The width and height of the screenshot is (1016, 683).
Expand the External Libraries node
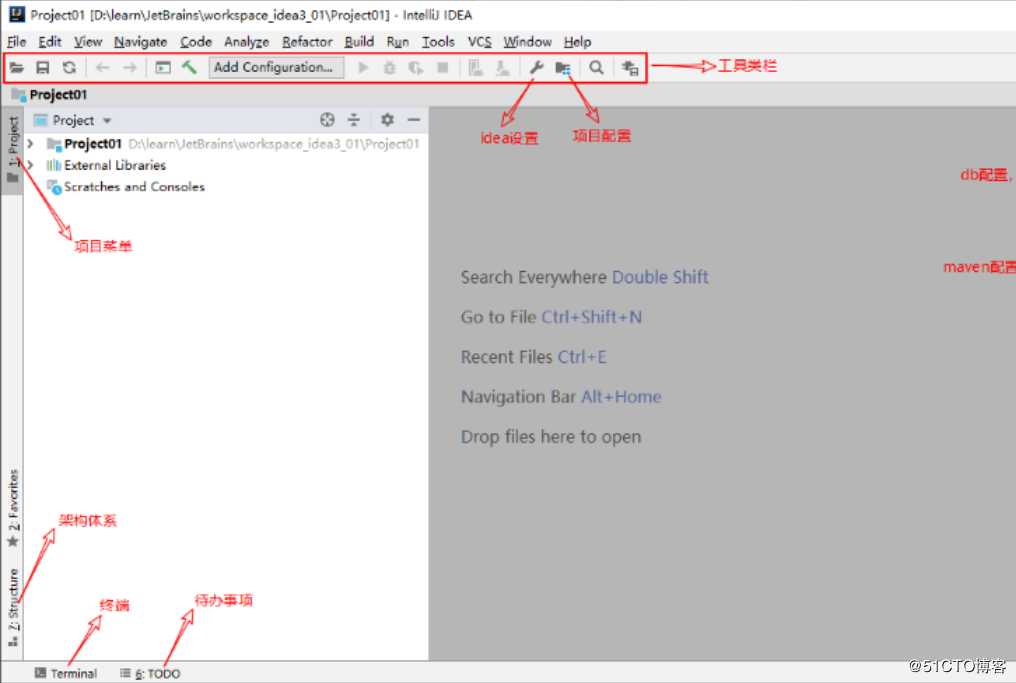point(30,165)
